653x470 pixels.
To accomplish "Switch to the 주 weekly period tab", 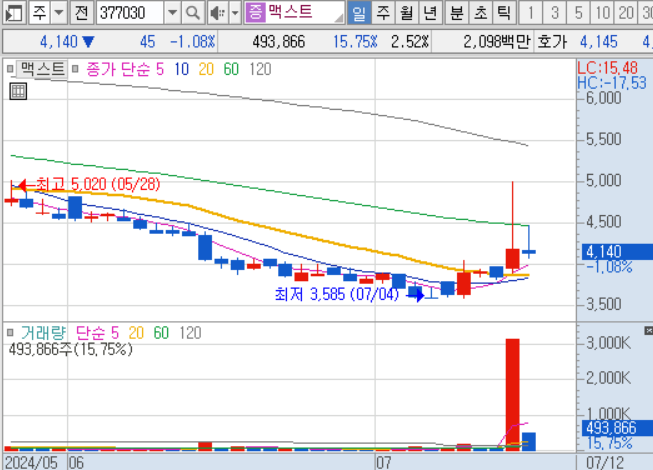I will pos(383,12).
